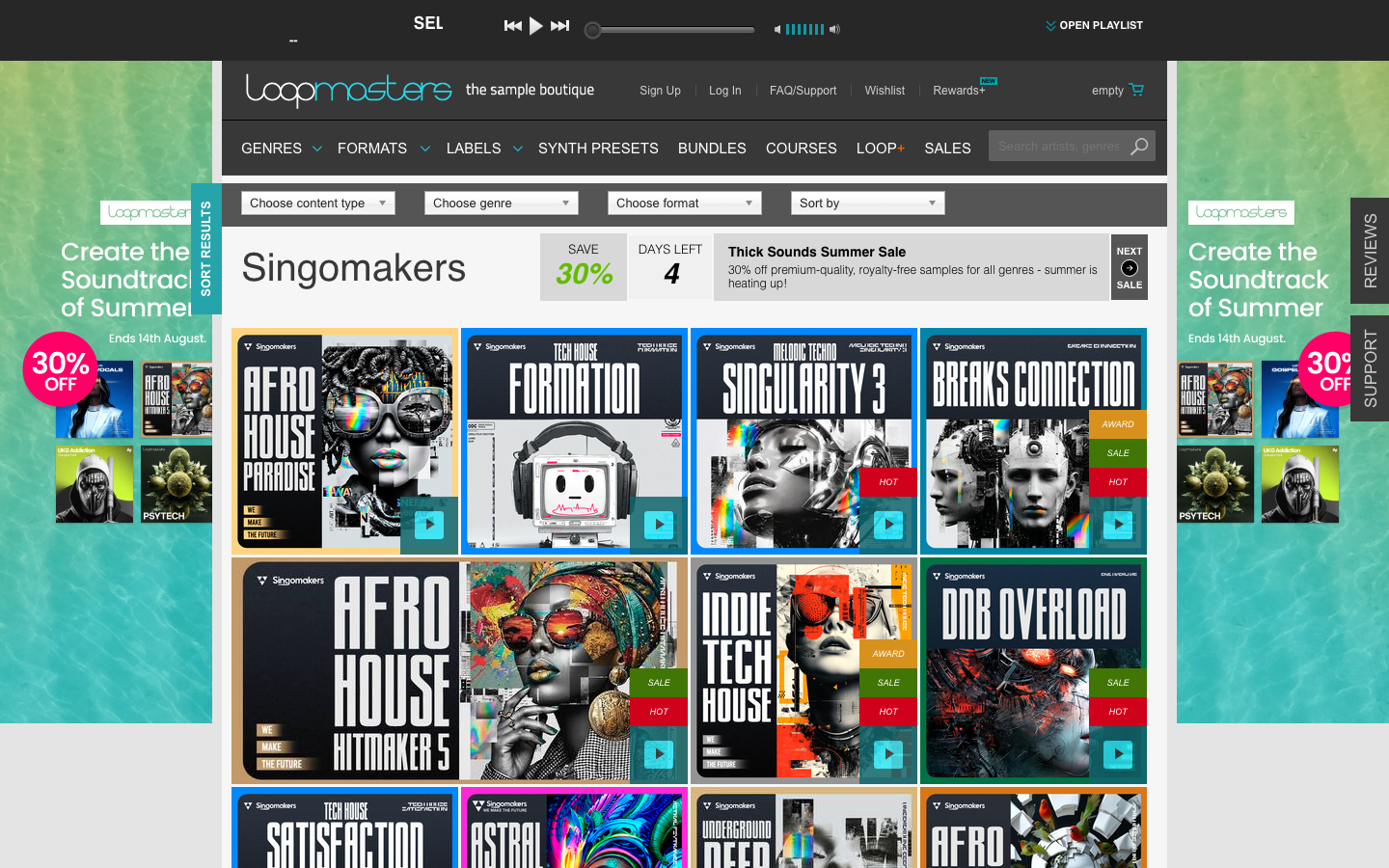This screenshot has height=868, width=1389.
Task: Open the Tech House Satisfaction cover
Action: [x=344, y=827]
